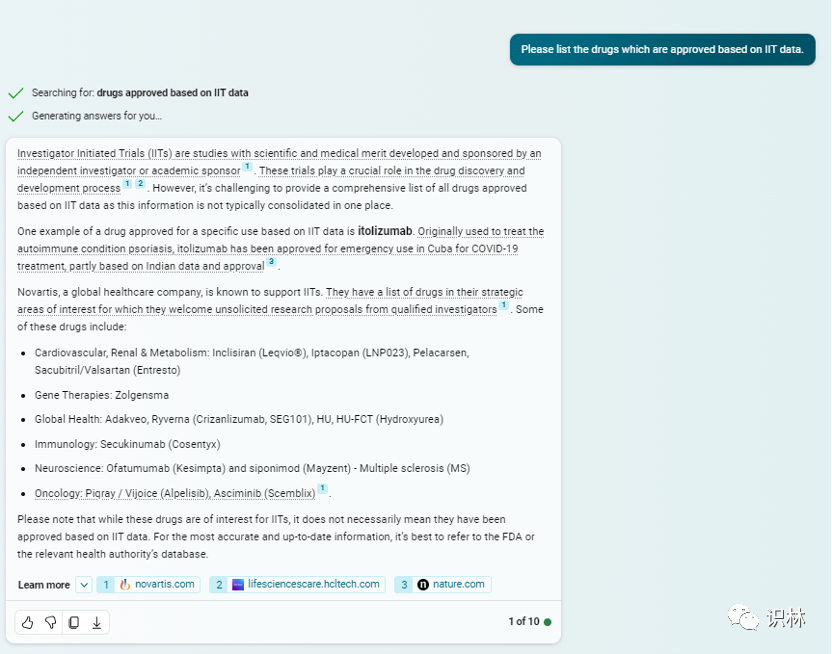The height and width of the screenshot is (654, 832).
Task: Click the 'Learn more' label
Action: (44, 585)
